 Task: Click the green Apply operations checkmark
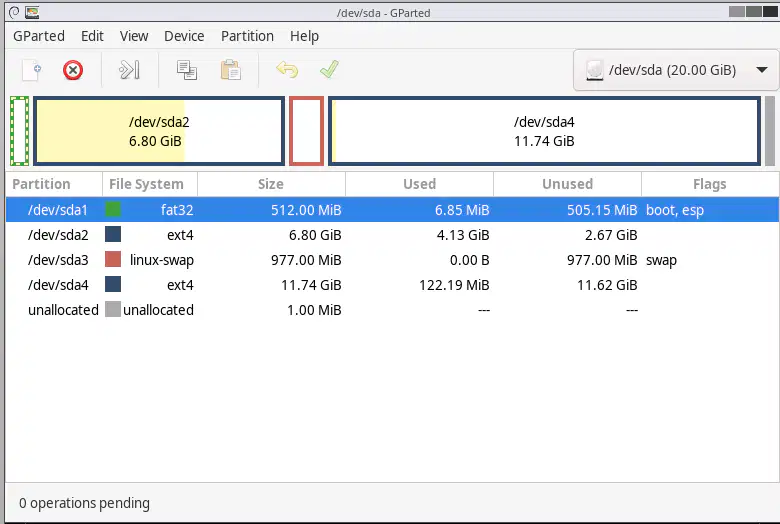[329, 70]
